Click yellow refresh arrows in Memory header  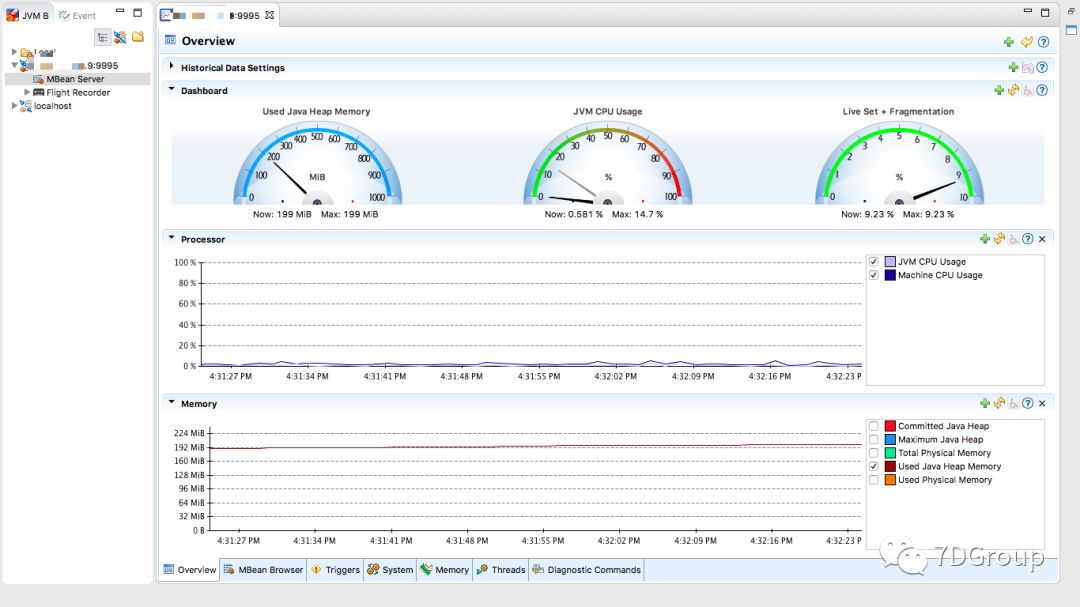tap(999, 403)
